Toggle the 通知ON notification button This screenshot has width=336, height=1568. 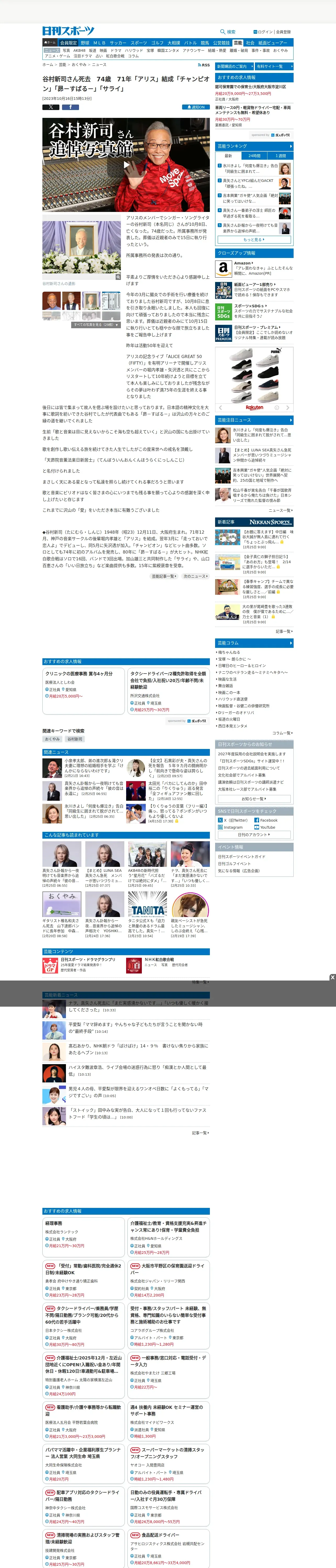pyautogui.click(x=196, y=107)
